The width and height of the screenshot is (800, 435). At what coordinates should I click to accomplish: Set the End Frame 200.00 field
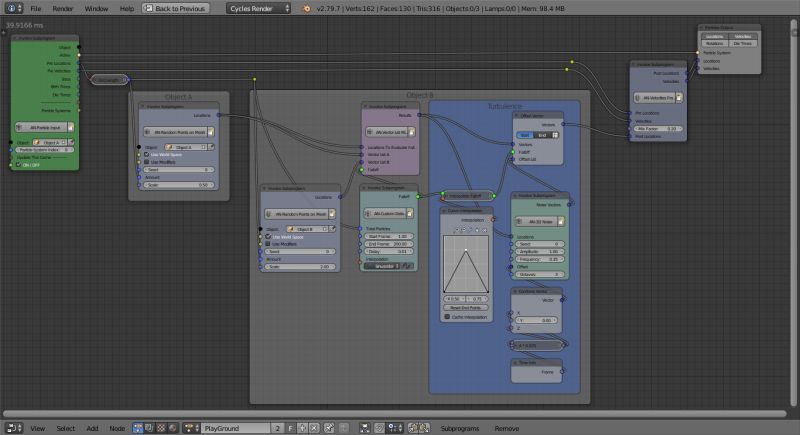tap(388, 244)
